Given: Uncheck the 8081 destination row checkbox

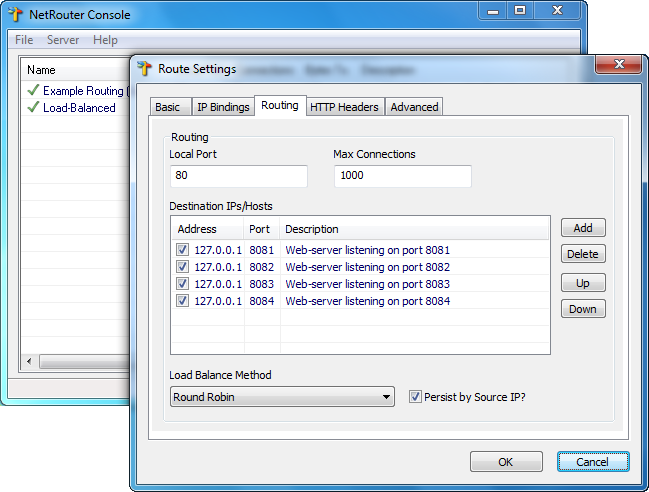Looking at the screenshot, I should [x=182, y=250].
